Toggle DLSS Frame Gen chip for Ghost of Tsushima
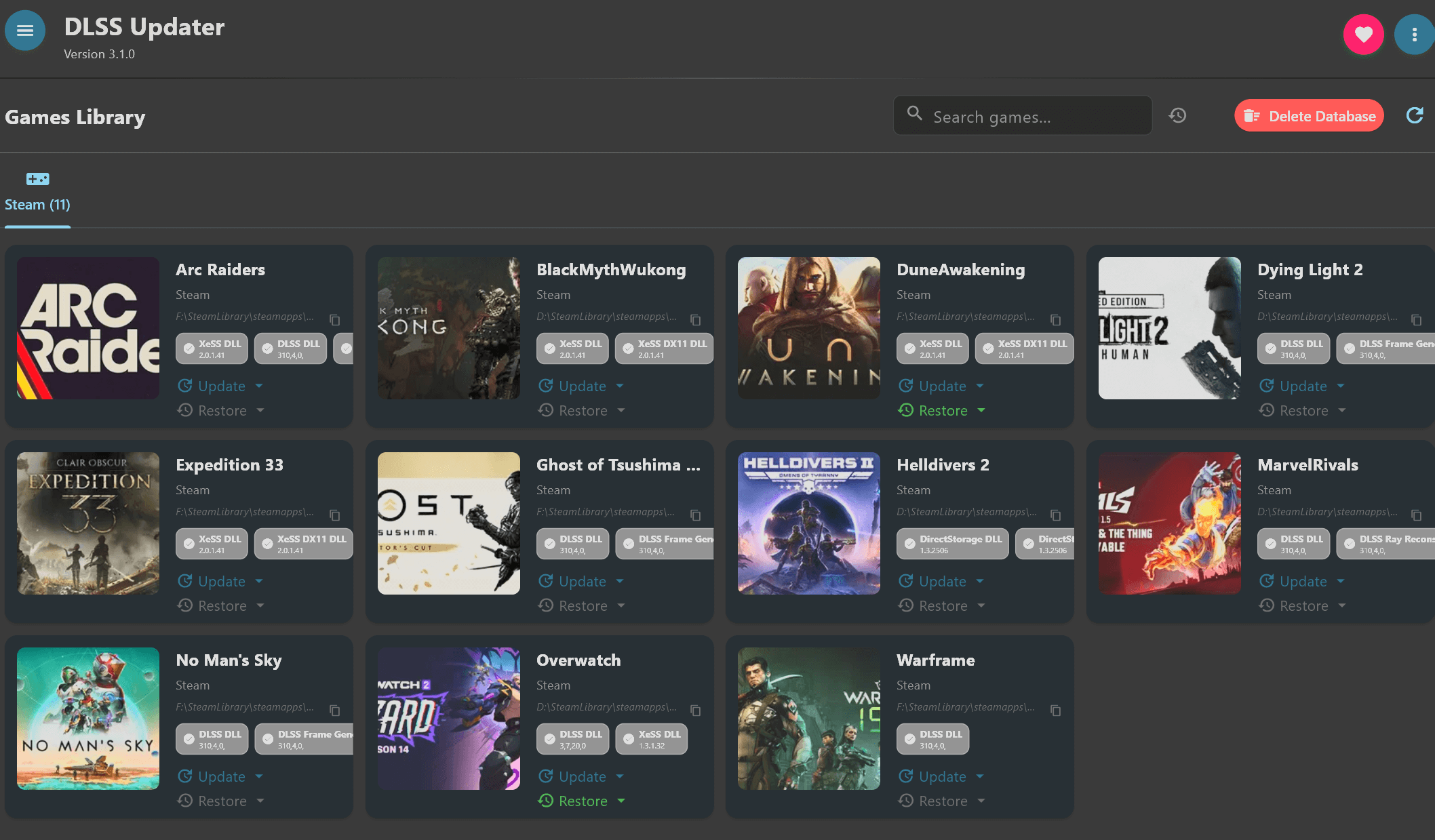Viewport: 1435px width, 840px height. point(665,544)
